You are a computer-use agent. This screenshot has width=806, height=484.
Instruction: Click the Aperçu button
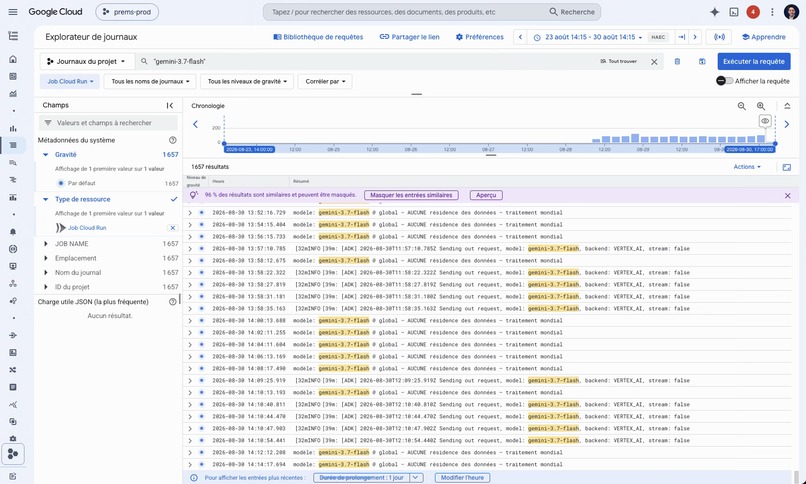click(486, 195)
